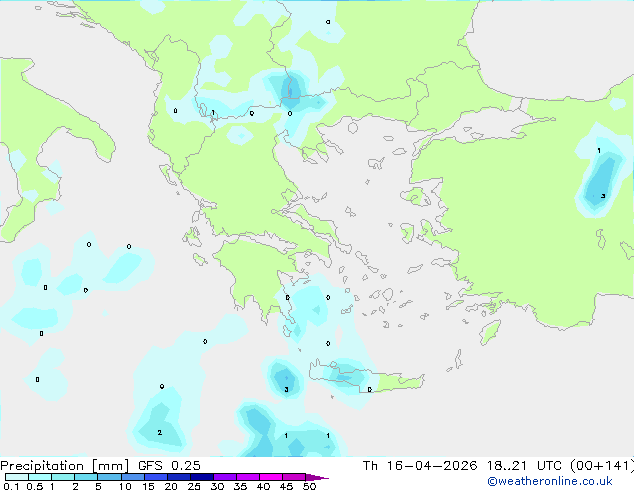Click the "(00+141)" forecast offset text
Image resolution: width=634 pixels, height=490 pixels.
(602, 466)
